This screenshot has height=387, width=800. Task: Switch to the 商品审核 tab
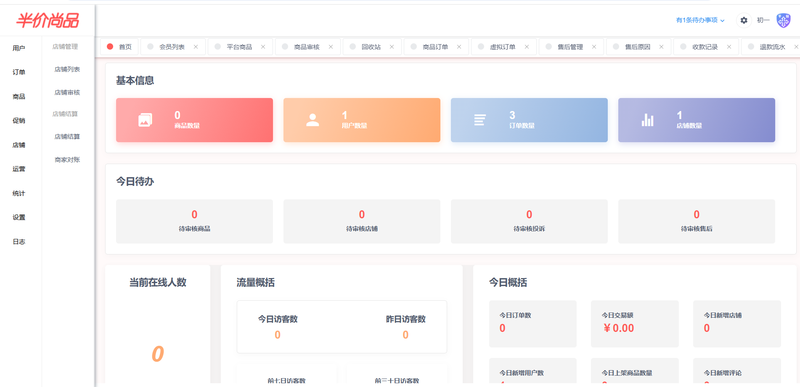(x=307, y=47)
